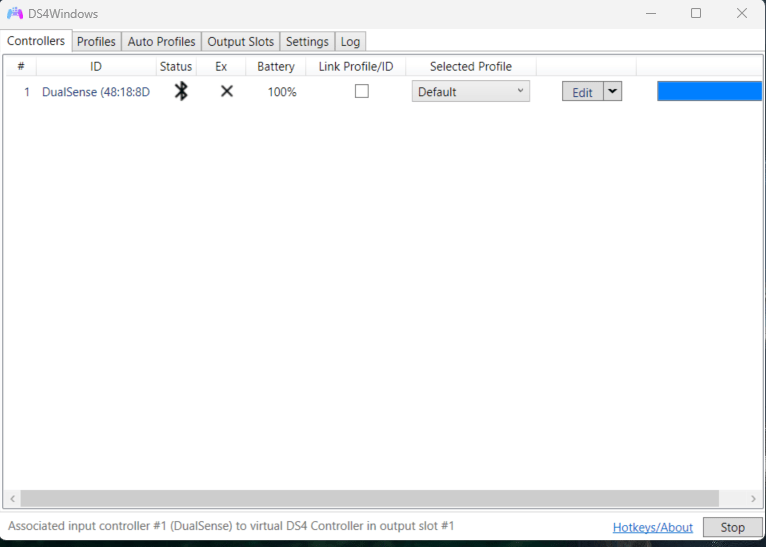Open the Profiles tab
766x547 pixels.
pyautogui.click(x=96, y=42)
